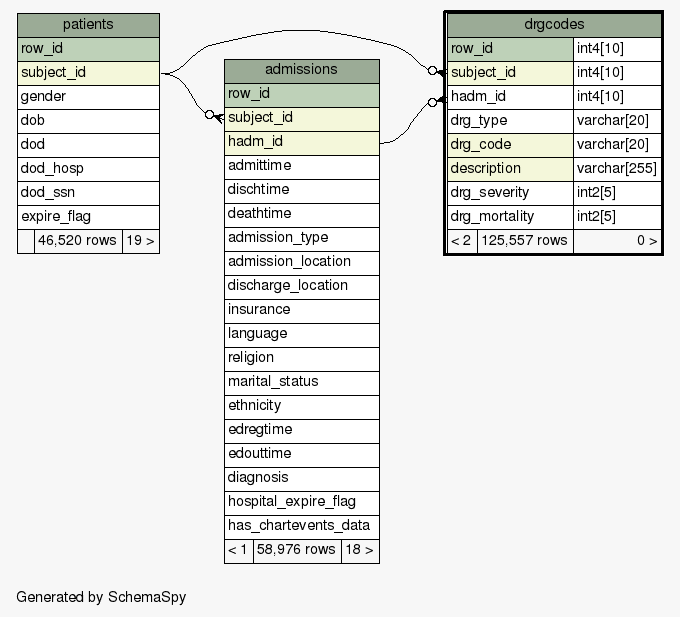
Task: Click the drg_code column in drgcodes
Action: [x=510, y=144]
